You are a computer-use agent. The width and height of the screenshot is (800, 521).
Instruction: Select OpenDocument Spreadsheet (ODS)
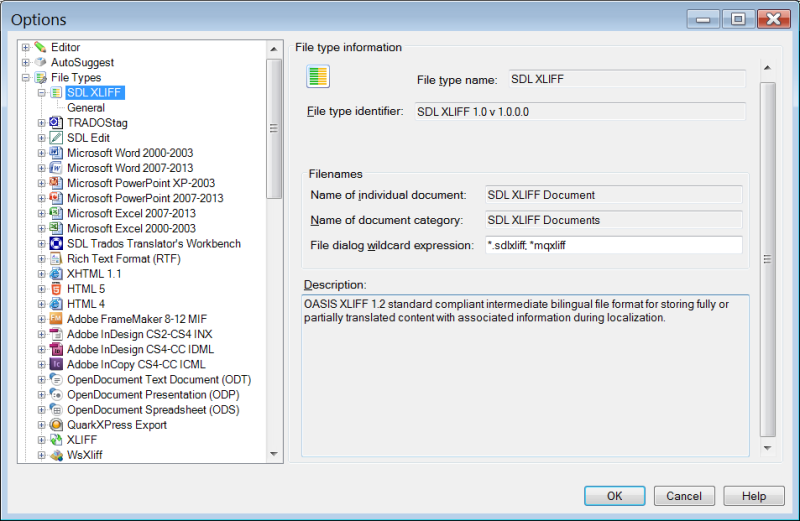[x=153, y=410]
